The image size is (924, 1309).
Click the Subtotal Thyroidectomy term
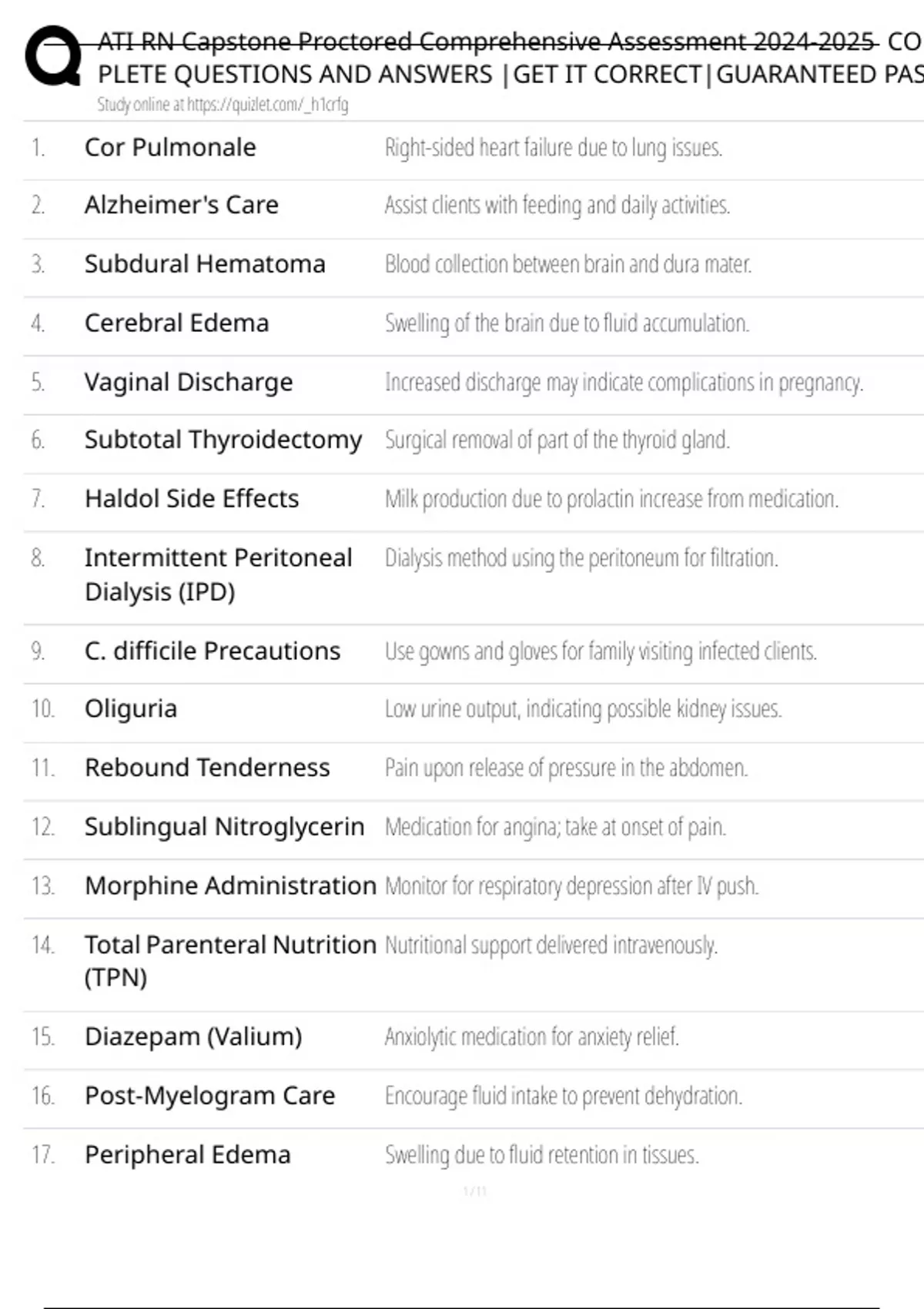223,440
